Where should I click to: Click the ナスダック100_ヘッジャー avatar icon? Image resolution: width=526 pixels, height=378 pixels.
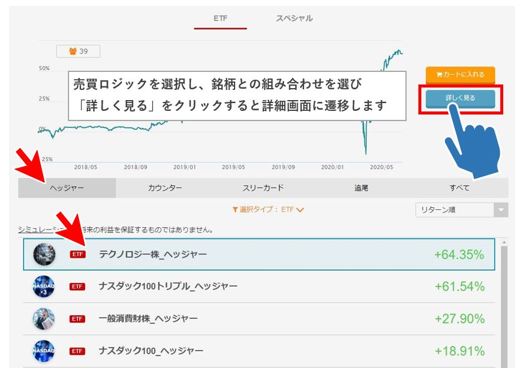coord(44,351)
